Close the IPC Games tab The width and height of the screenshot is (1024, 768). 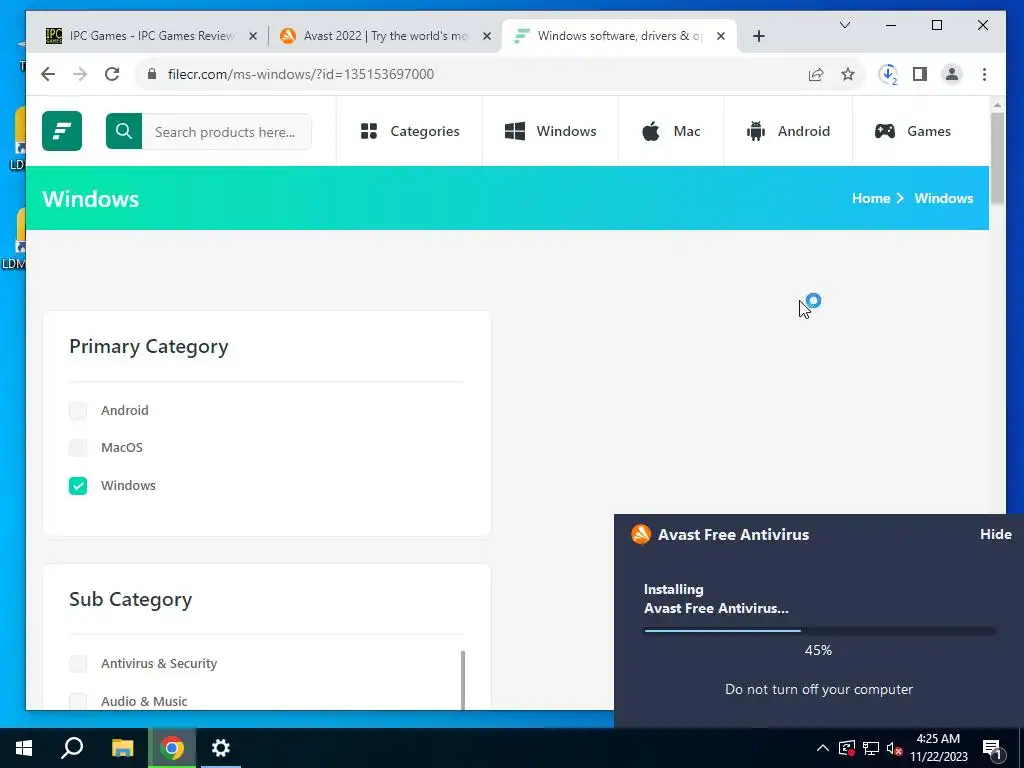click(x=253, y=37)
